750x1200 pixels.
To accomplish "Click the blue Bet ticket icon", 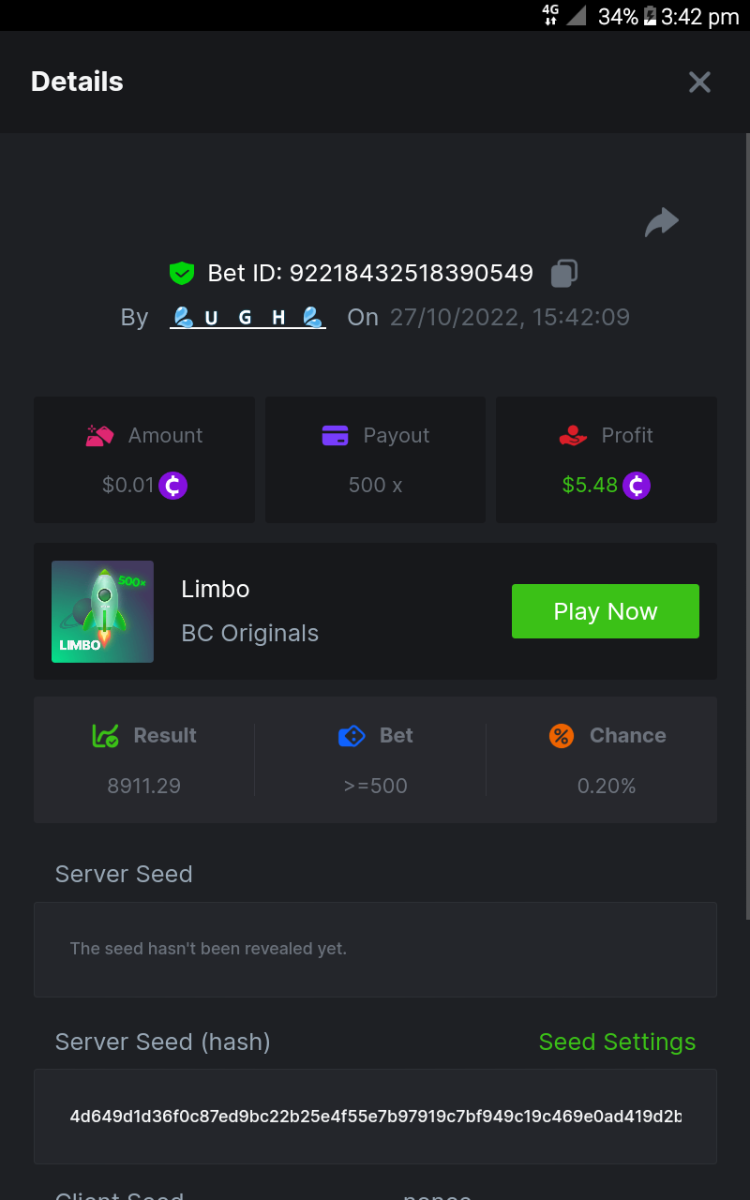I will (352, 736).
